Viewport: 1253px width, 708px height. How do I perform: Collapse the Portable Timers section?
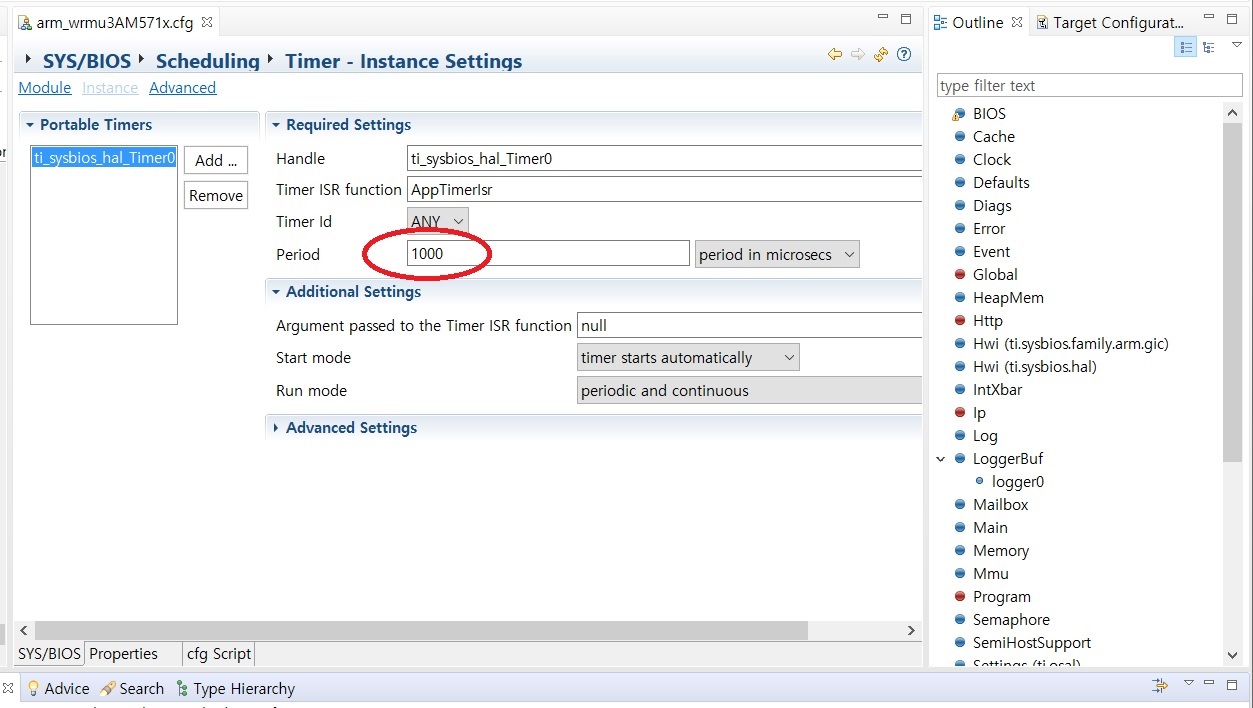coord(30,125)
